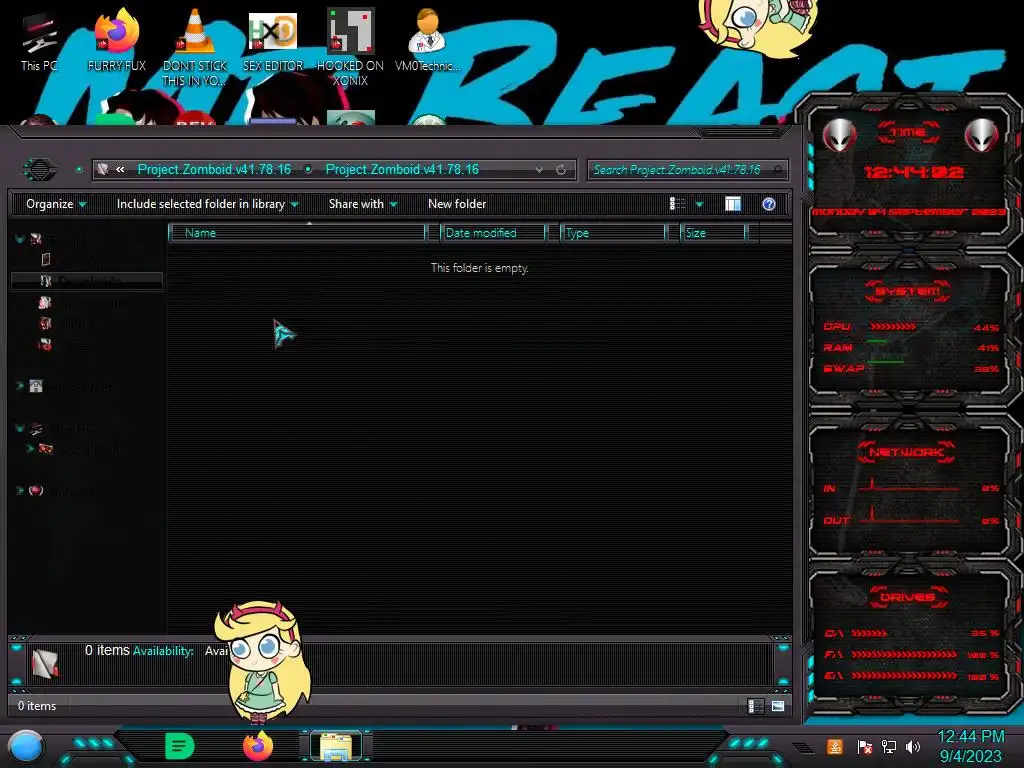Open Include selected folder in library menu
The image size is (1024, 768).
[208, 204]
